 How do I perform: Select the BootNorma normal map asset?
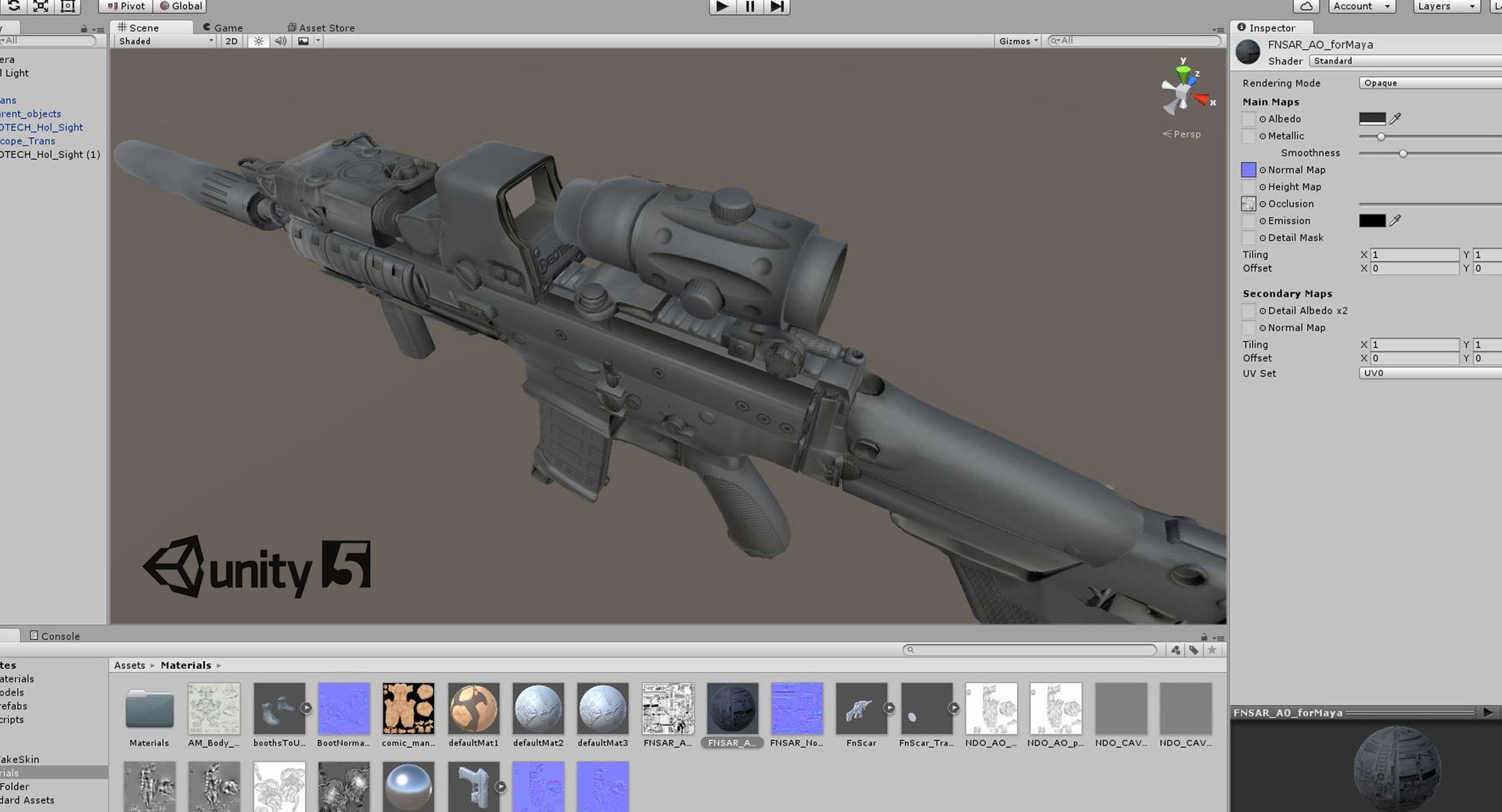[343, 716]
